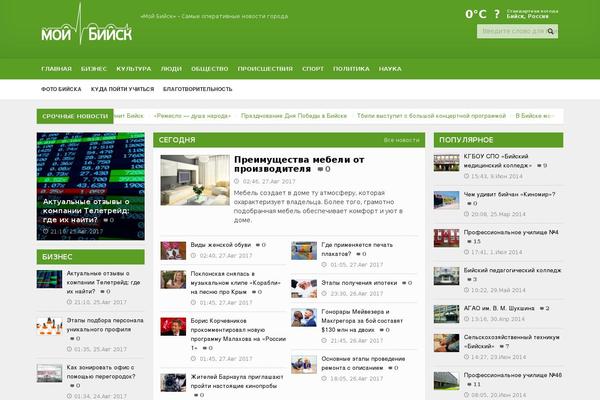Click the furniture interior thumbnail
The height and width of the screenshot is (400, 600).
(195, 180)
